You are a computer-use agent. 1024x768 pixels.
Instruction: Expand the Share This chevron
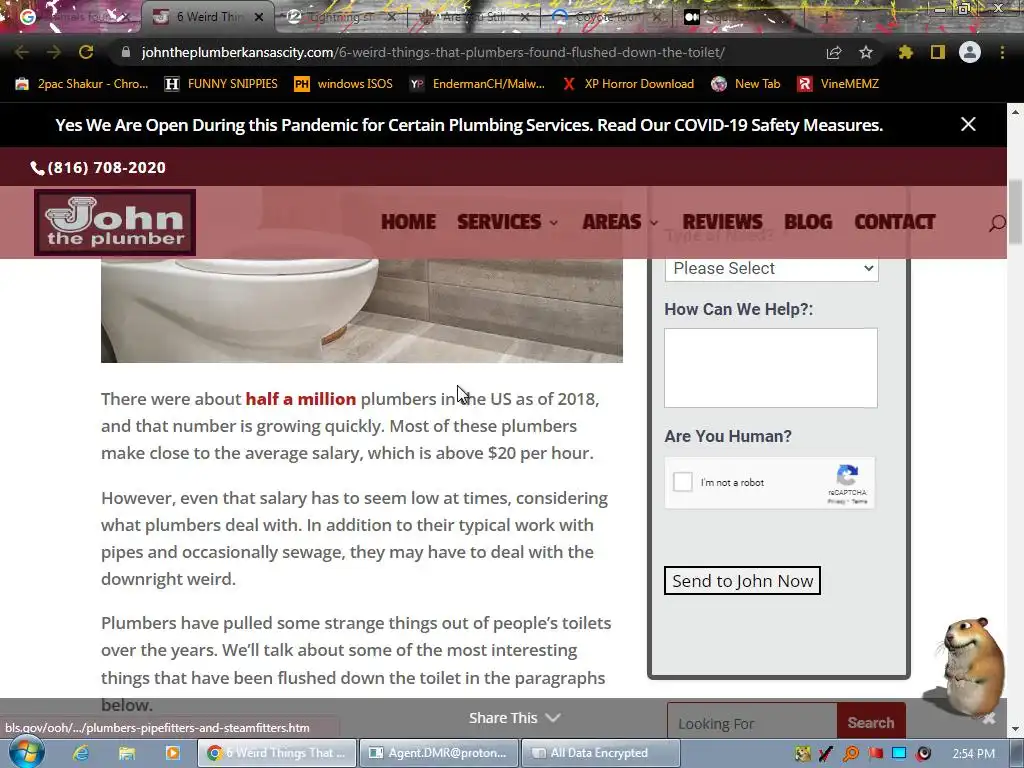(553, 718)
